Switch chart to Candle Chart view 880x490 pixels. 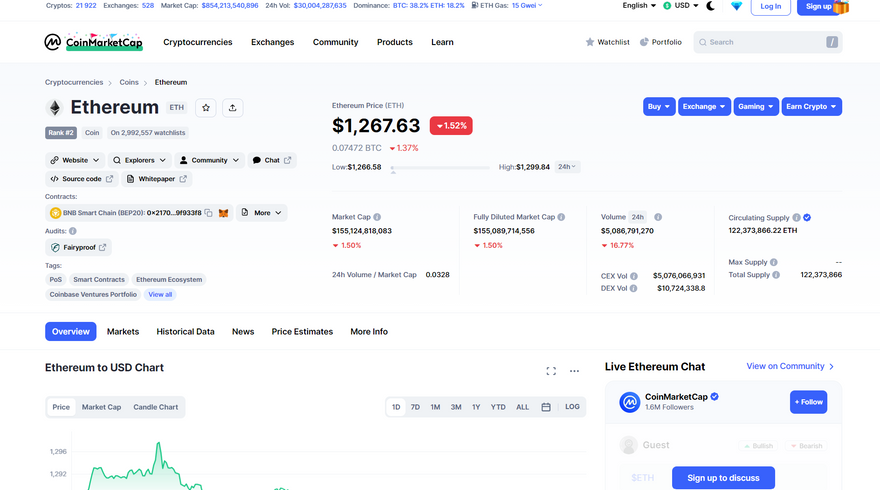(x=156, y=407)
